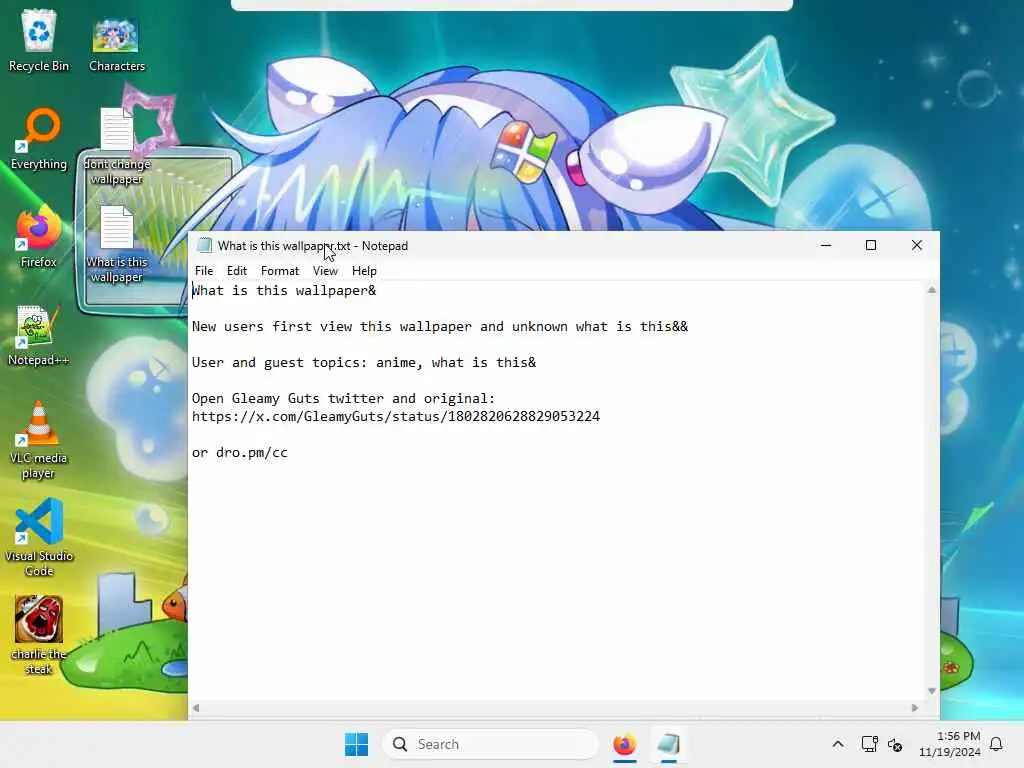Close the Notepad window
The width and height of the screenshot is (1024, 768).
coord(917,246)
